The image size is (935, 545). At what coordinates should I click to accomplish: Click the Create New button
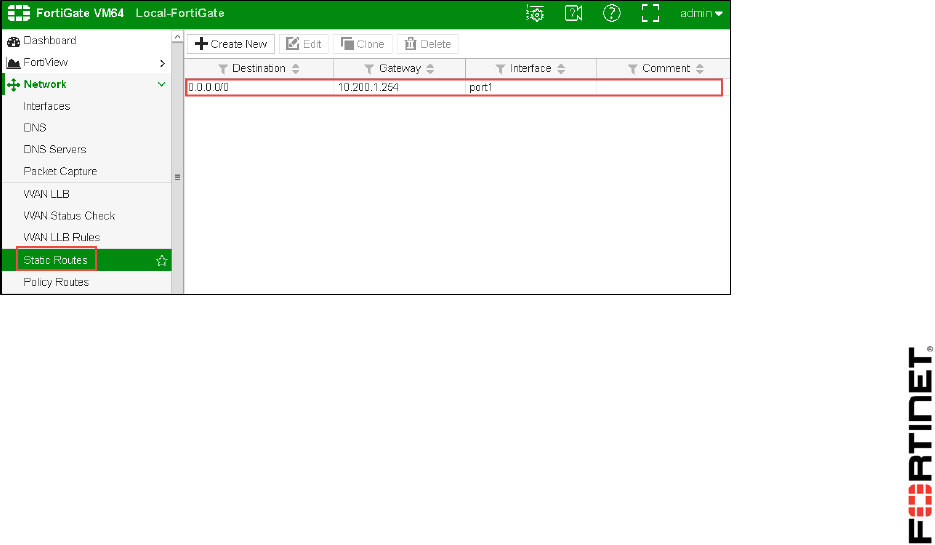coord(231,44)
